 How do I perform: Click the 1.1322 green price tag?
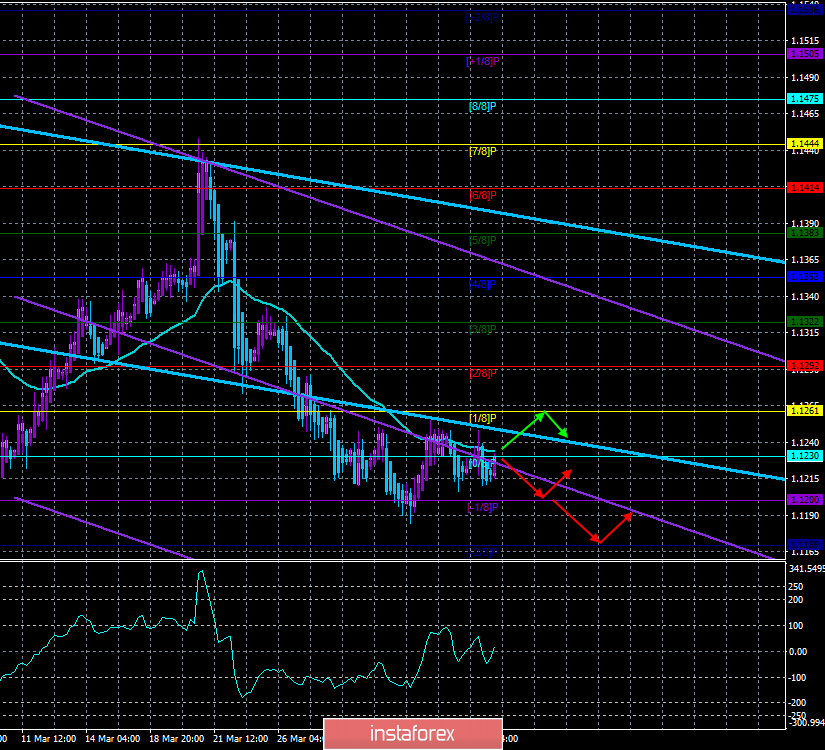coord(804,322)
